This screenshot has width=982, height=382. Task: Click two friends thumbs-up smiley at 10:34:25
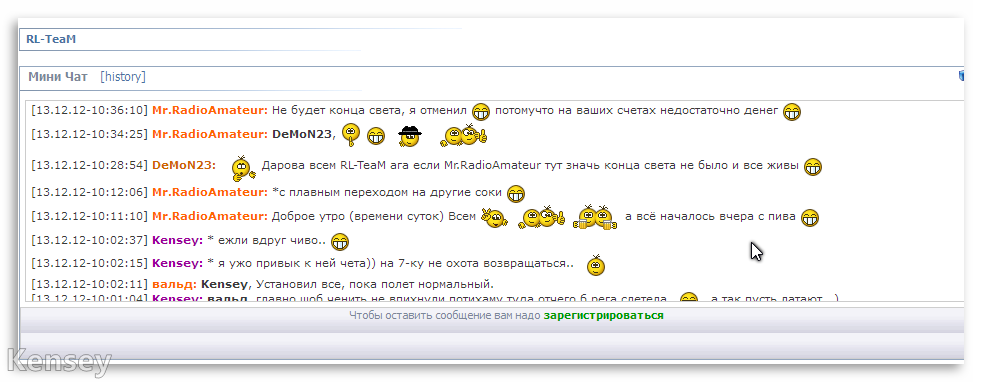click(x=463, y=135)
